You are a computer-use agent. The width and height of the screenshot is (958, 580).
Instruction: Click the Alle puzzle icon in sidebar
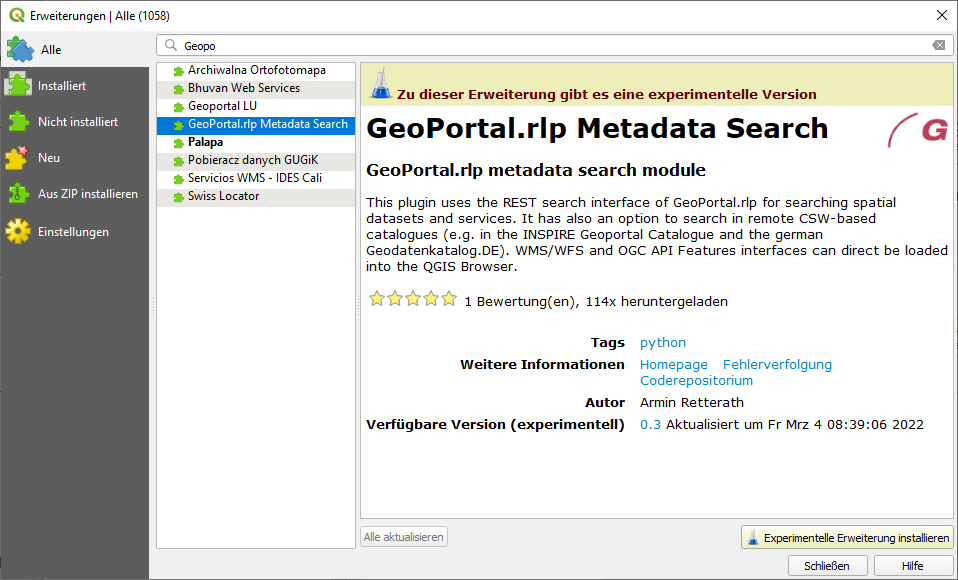tap(20, 50)
